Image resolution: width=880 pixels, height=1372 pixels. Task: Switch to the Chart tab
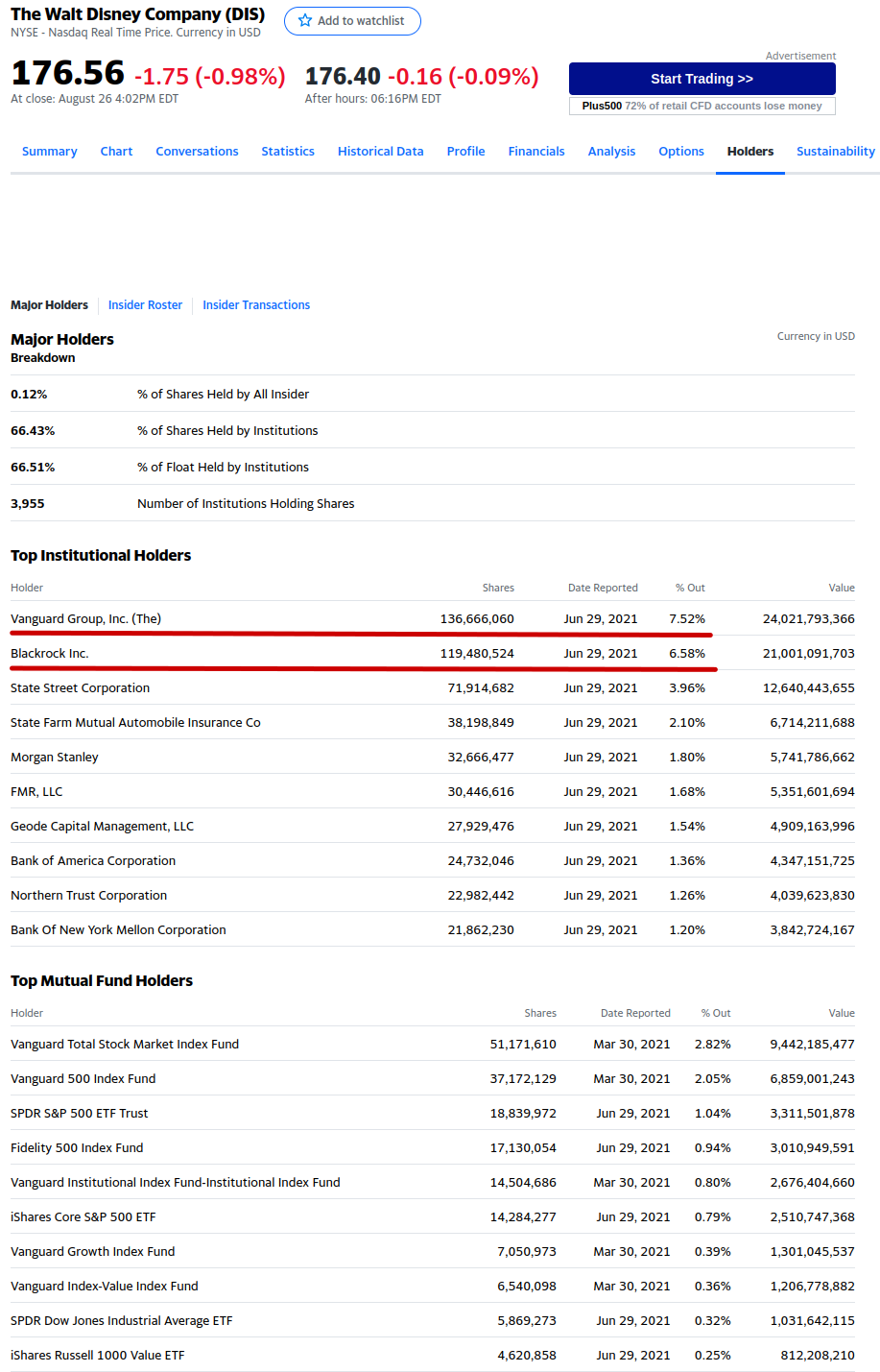116,152
